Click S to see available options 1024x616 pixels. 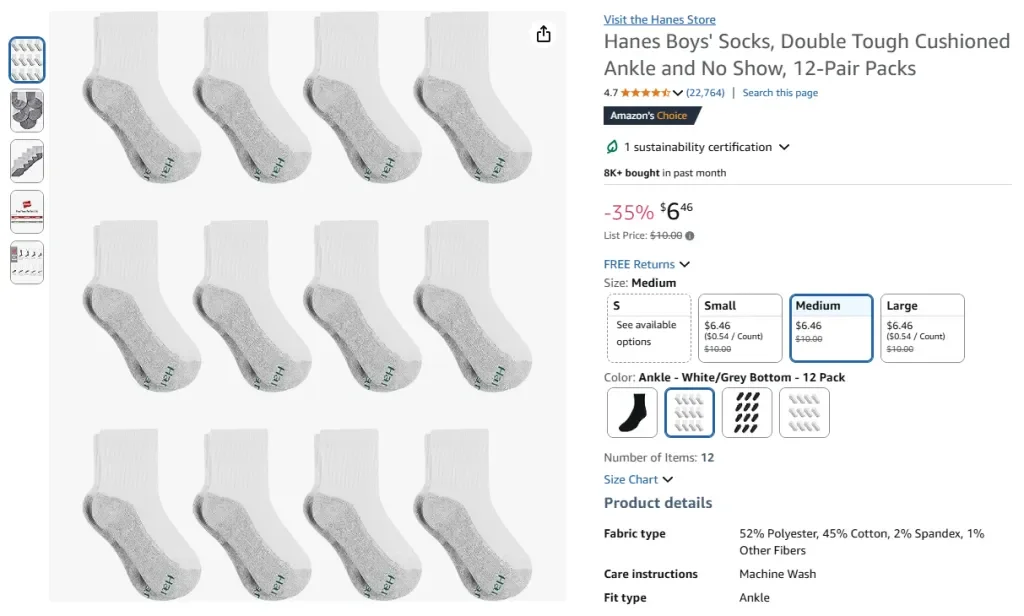(x=648, y=327)
